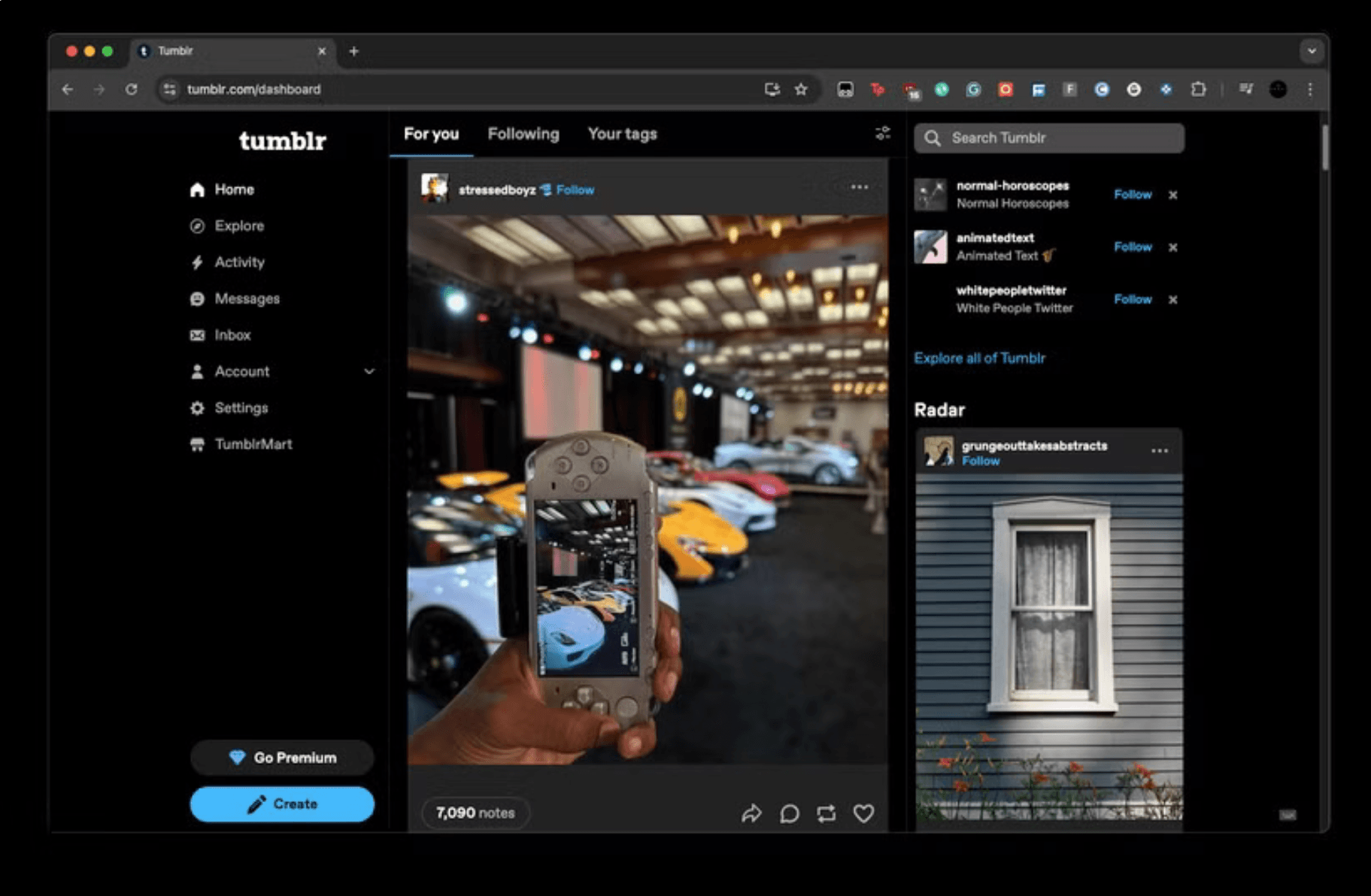The height and width of the screenshot is (896, 1371).
Task: Go forward in browser
Action: [x=99, y=89]
